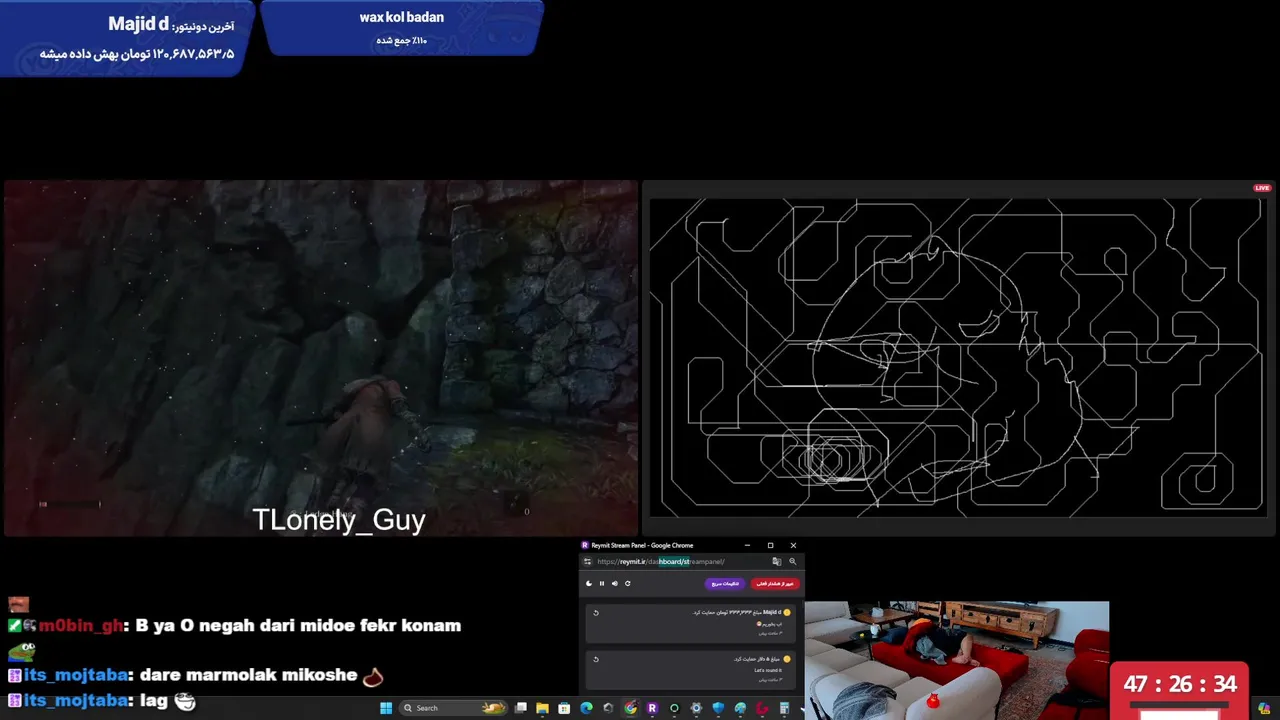Open the Calculator taskbar icon
The width and height of the screenshot is (1280, 720).
pos(784,708)
